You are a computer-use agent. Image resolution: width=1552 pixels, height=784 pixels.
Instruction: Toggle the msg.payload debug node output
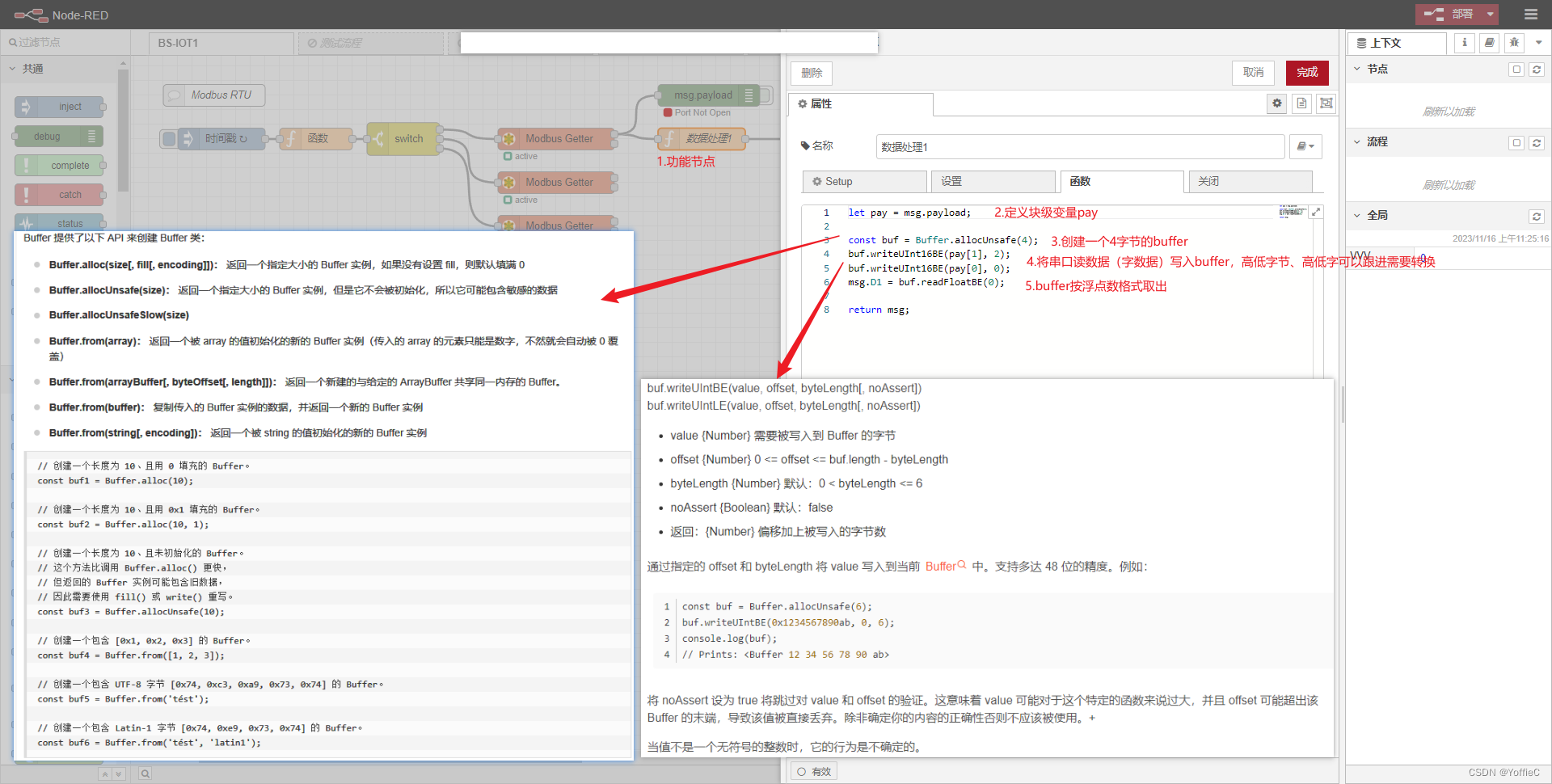point(765,95)
